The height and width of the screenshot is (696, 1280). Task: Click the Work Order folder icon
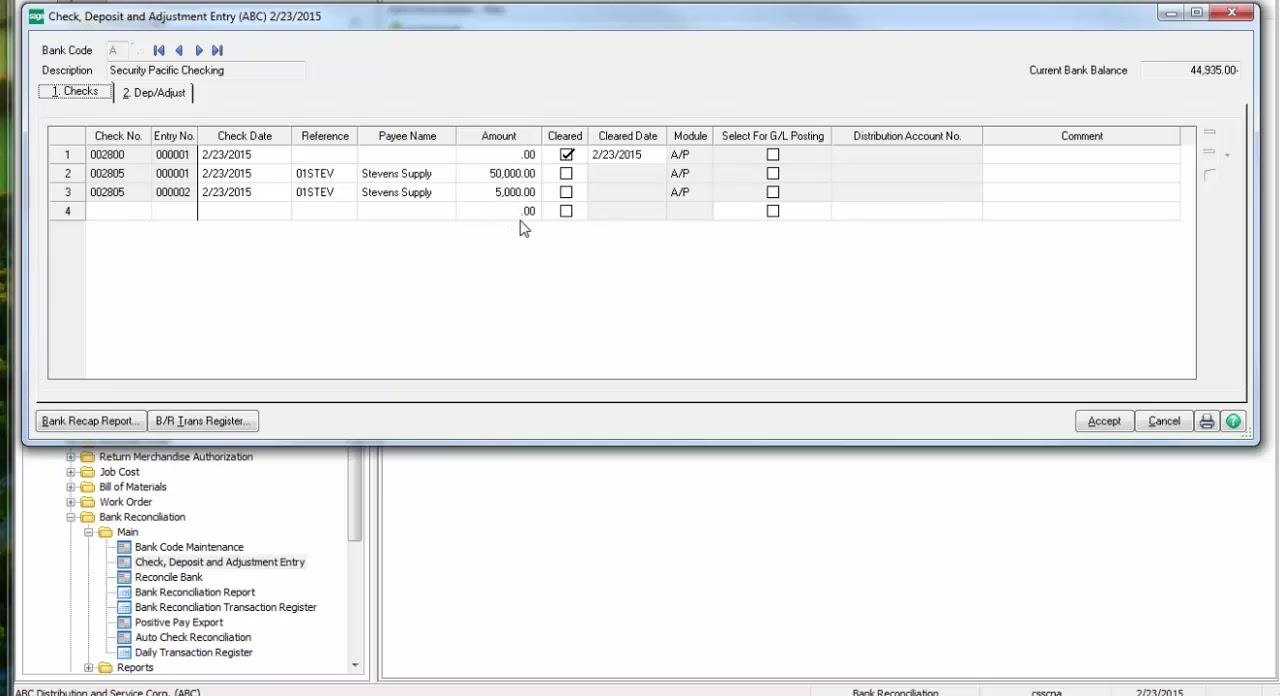pyautogui.click(x=87, y=502)
